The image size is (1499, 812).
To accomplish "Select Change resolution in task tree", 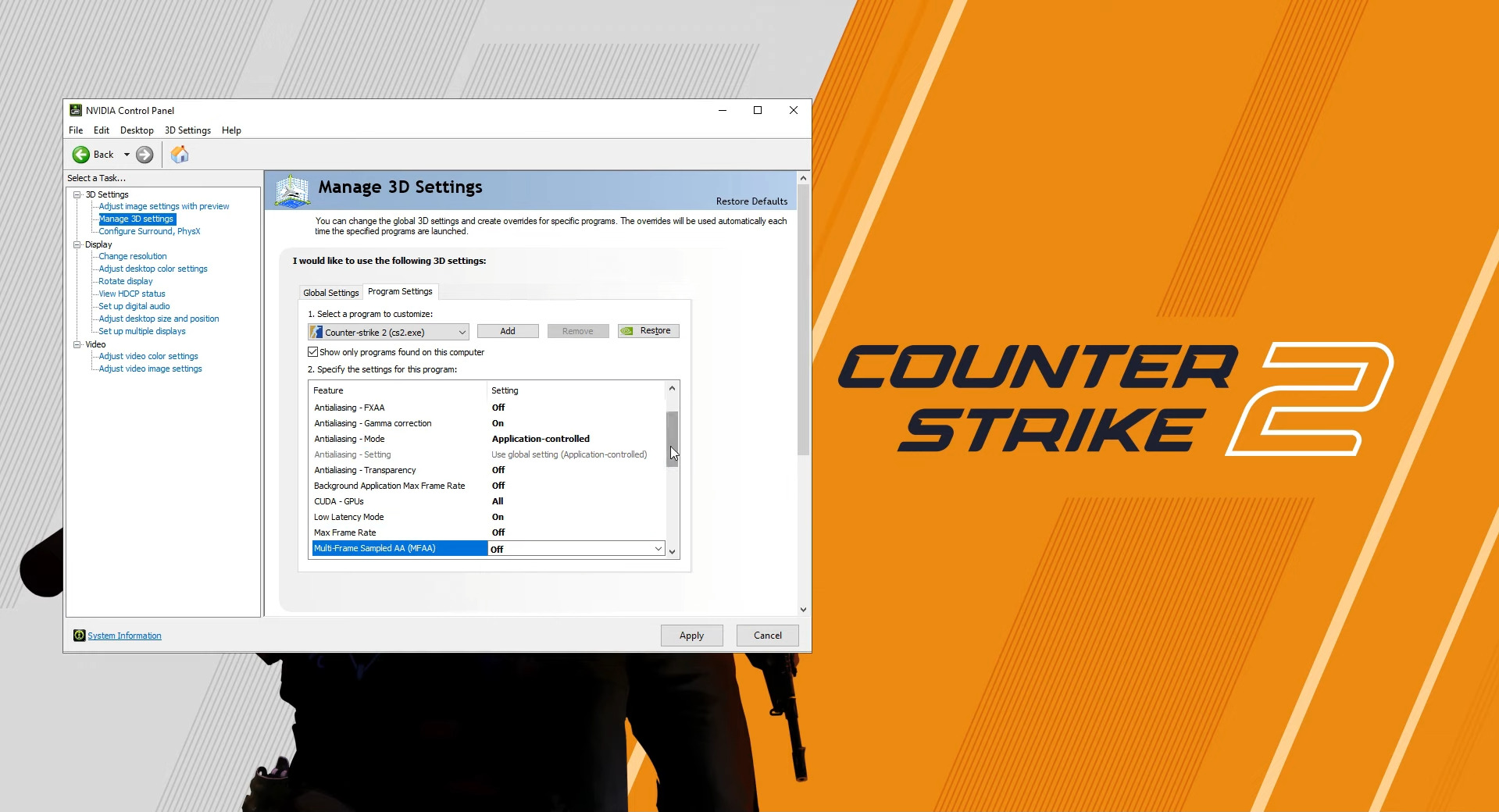I will click(x=133, y=256).
